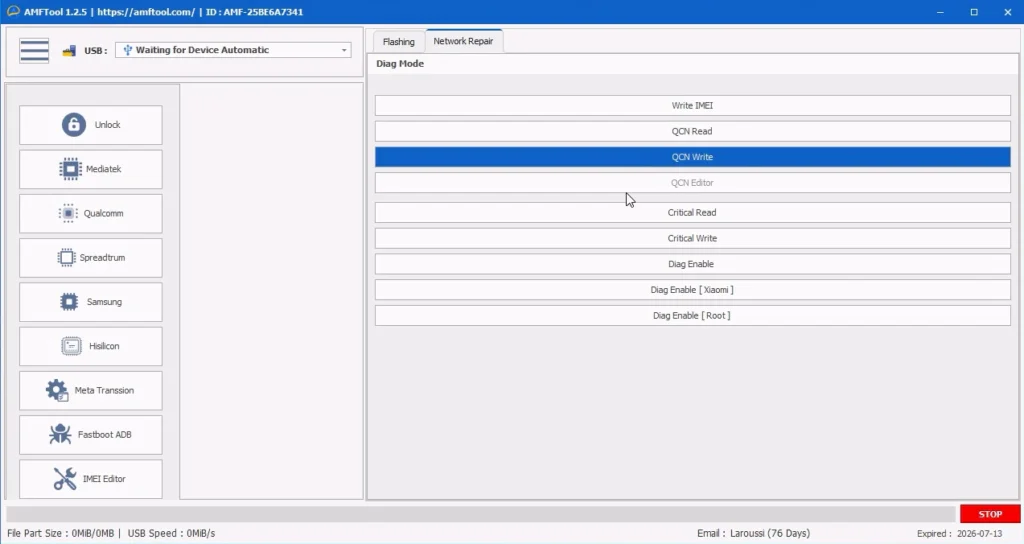1024x544 pixels.
Task: Select the Mediatek chip icon
Action: point(70,169)
